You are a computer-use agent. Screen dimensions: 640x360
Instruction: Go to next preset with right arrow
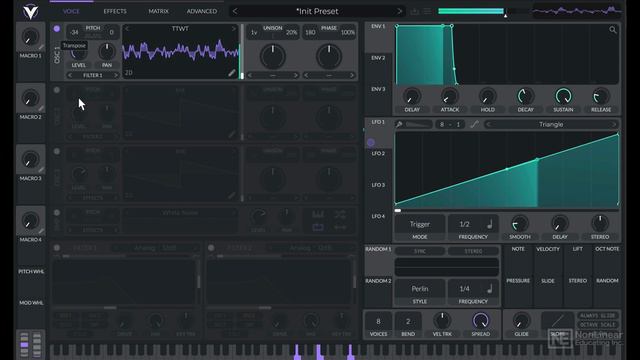pyautogui.click(x=399, y=11)
